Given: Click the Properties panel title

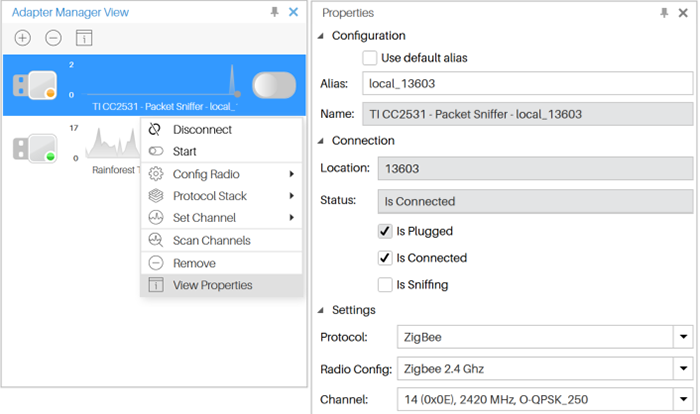Looking at the screenshot, I should (348, 13).
